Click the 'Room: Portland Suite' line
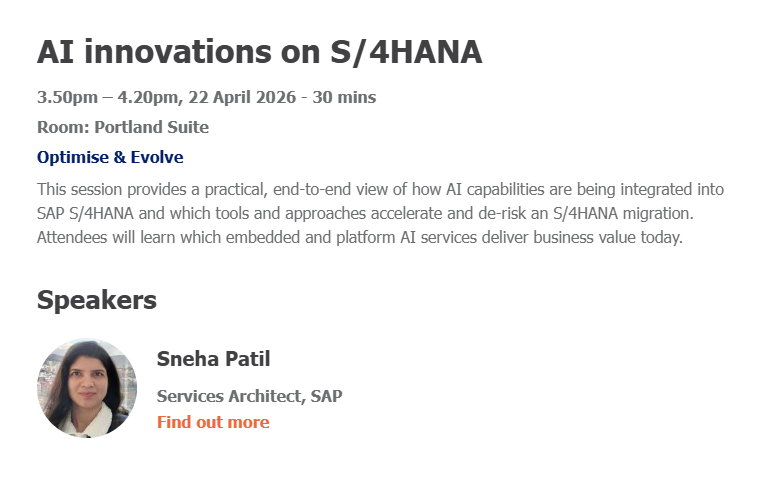The height and width of the screenshot is (494, 781). (122, 127)
